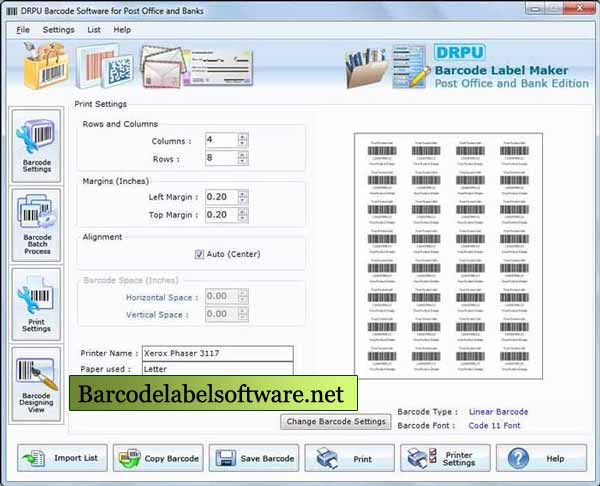Viewport: 600px width, 486px height.
Task: Click the Help button label
Action: (x=555, y=458)
